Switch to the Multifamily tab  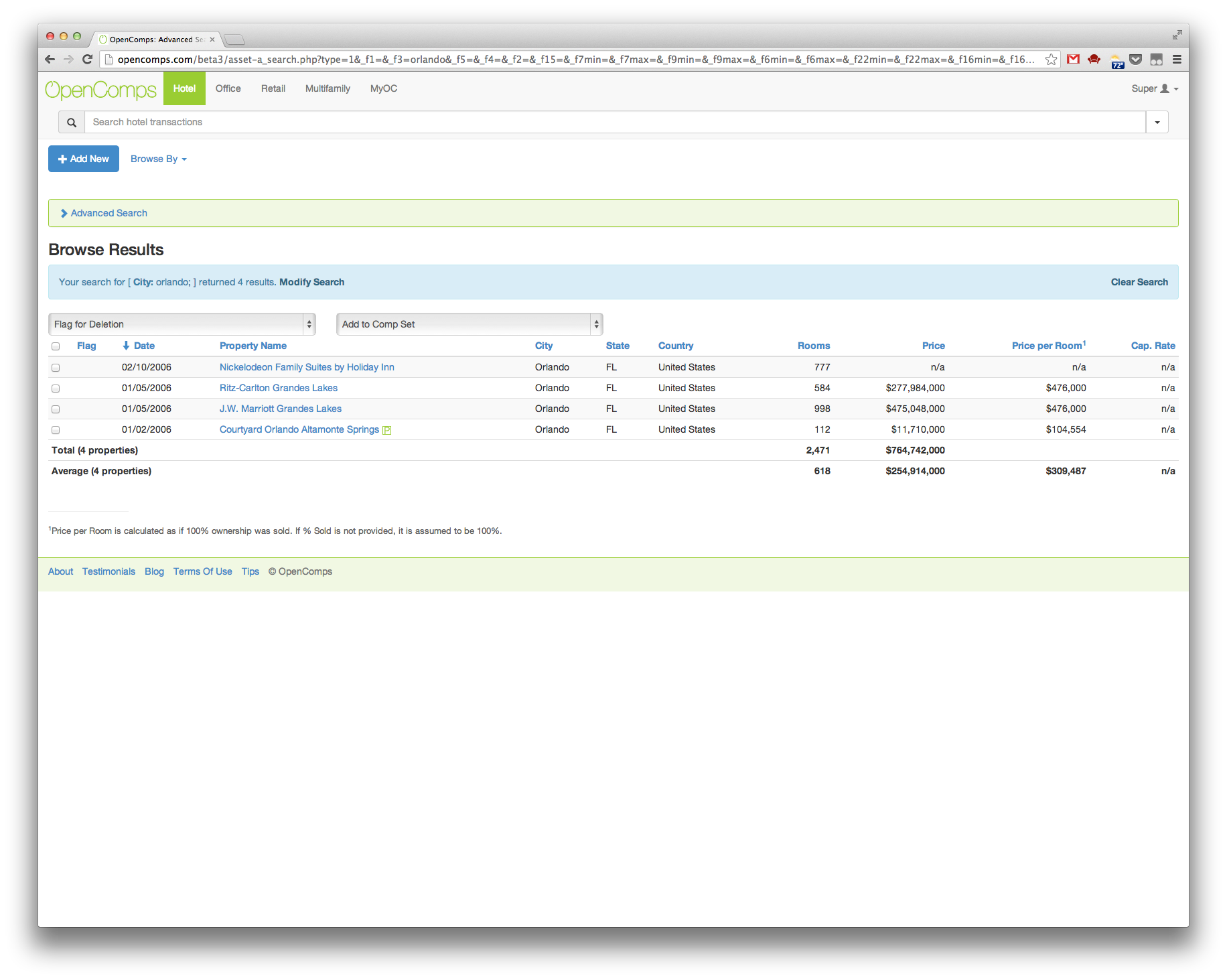[x=328, y=88]
